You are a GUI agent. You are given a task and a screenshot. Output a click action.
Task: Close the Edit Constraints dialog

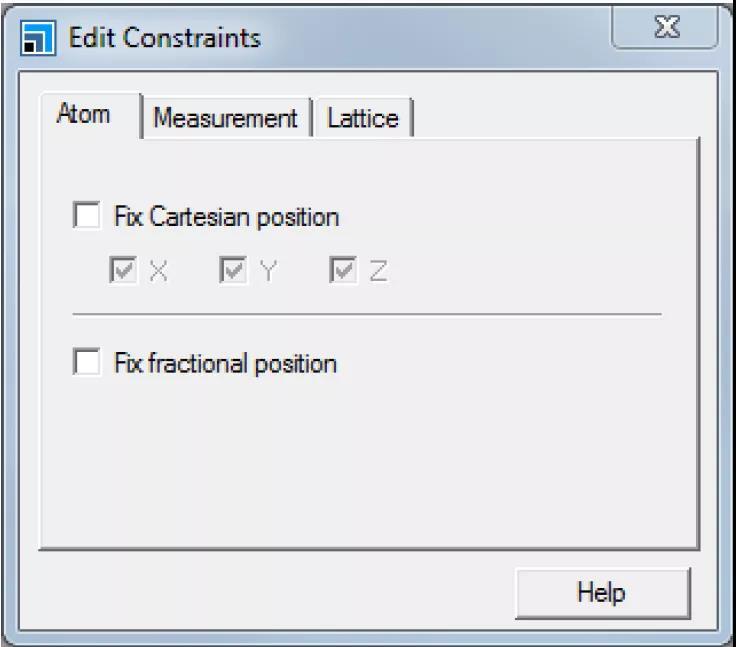(666, 30)
